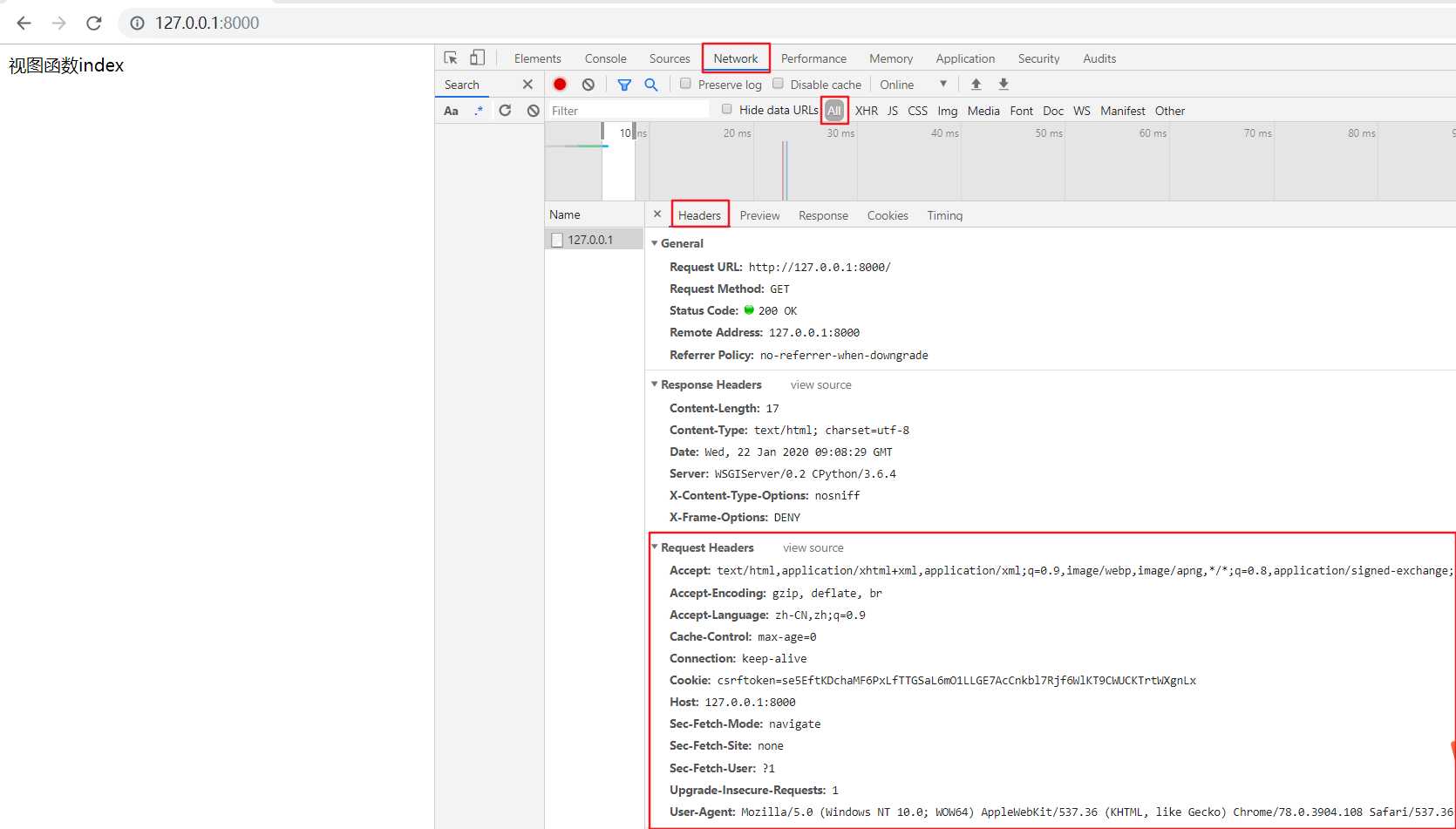The height and width of the screenshot is (829, 1456).
Task: Enable Preserve log checkbox
Action: [685, 84]
